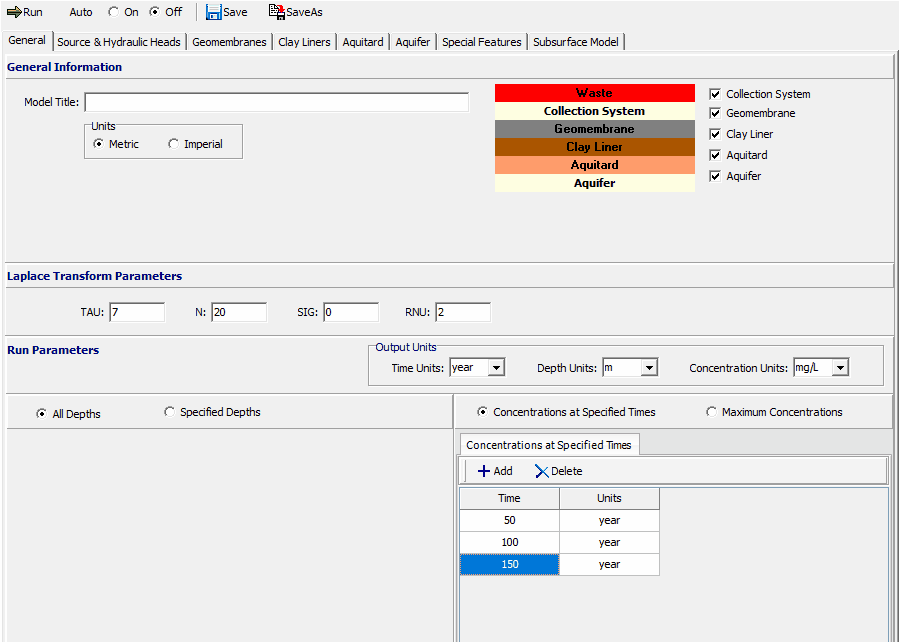Select Maximum Concentrations option
Image resolution: width=899 pixels, height=642 pixels.
point(712,412)
